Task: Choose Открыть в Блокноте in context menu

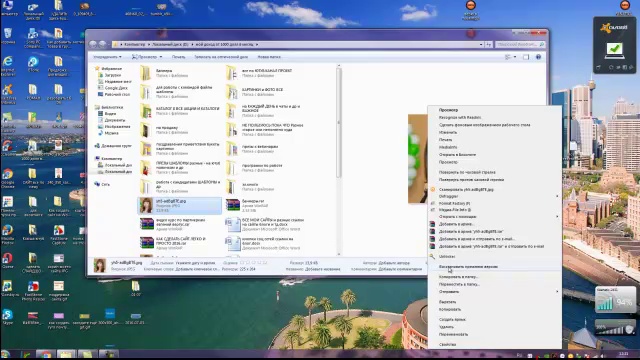Action: click(x=457, y=155)
